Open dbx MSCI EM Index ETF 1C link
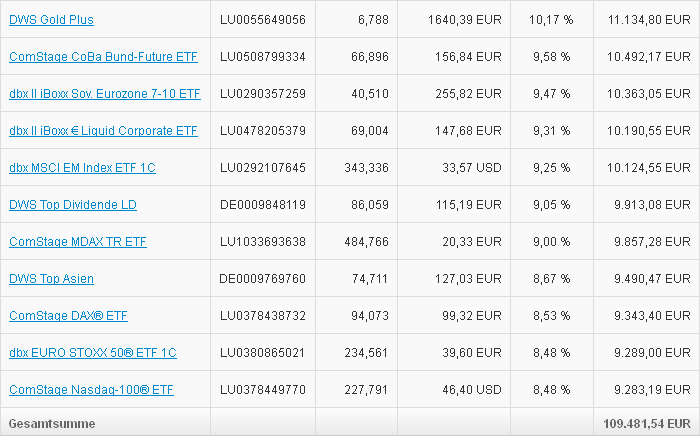This screenshot has height=436, width=700. (82, 168)
